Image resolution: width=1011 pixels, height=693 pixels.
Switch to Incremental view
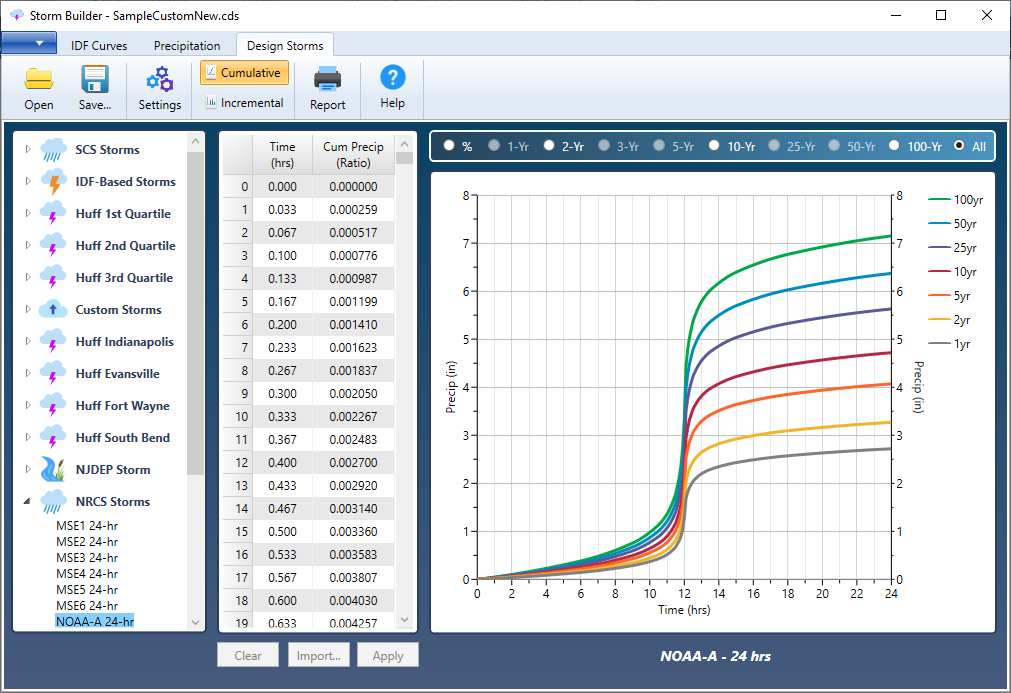point(244,103)
